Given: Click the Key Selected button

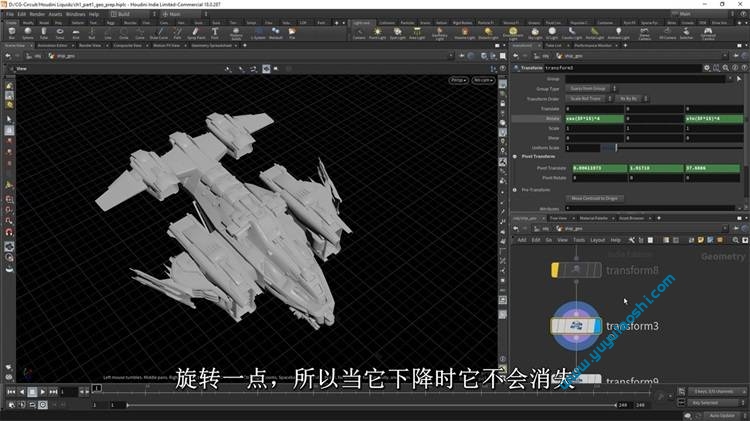Looking at the screenshot, I should [x=714, y=403].
